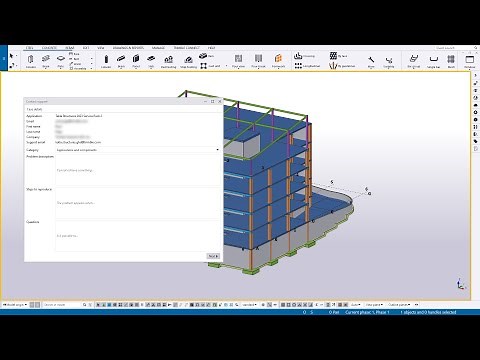The image size is (480, 360).
Task: Open the Outline planes dropdown
Action: (x=399, y=305)
